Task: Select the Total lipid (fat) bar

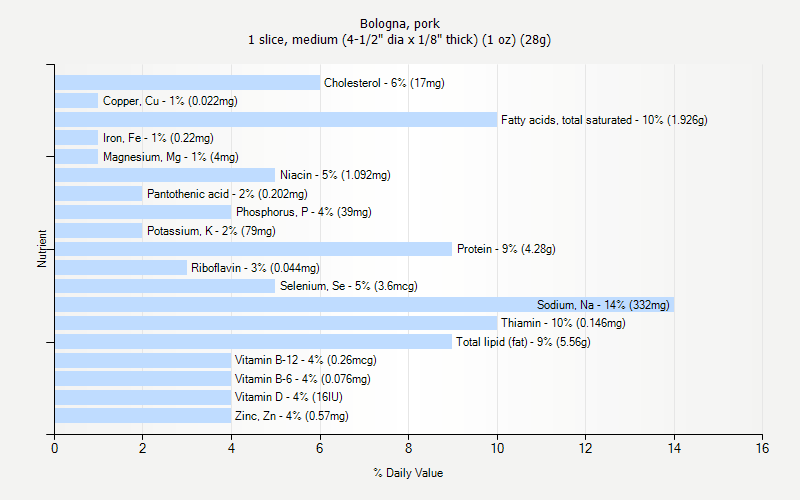Action: (254, 342)
